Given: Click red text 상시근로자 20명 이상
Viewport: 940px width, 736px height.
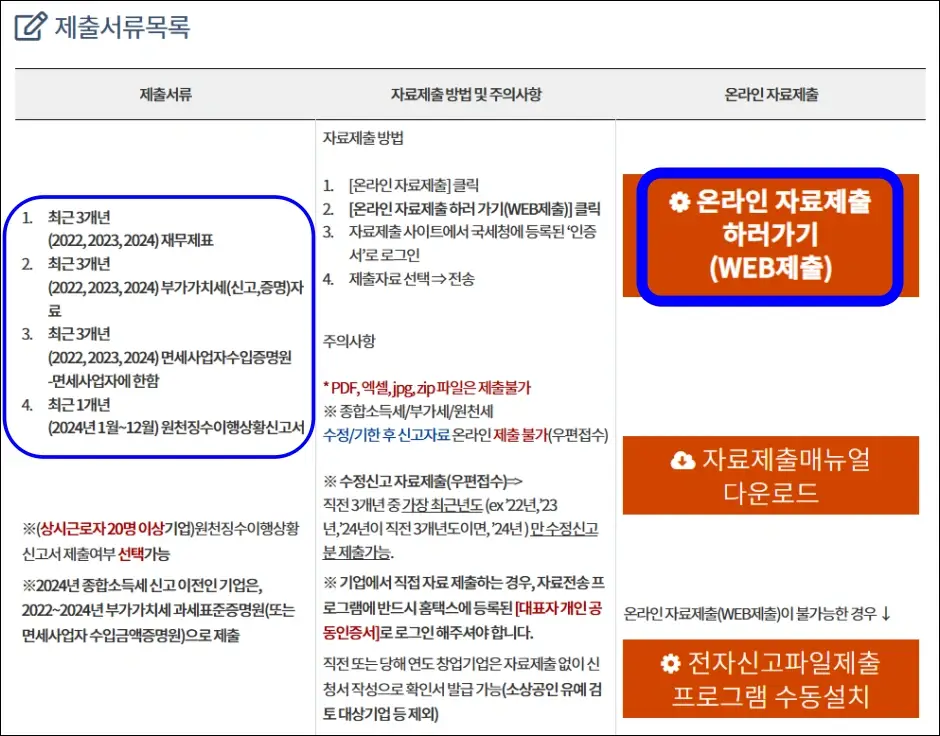Looking at the screenshot, I should pyautogui.click(x=102, y=529).
